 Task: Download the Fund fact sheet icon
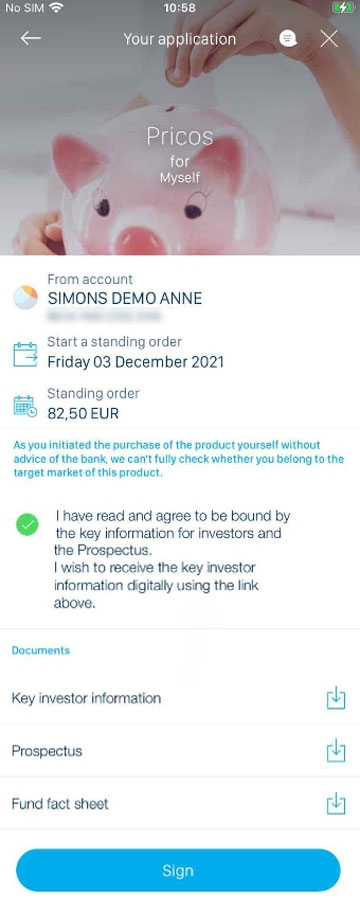pyautogui.click(x=336, y=804)
